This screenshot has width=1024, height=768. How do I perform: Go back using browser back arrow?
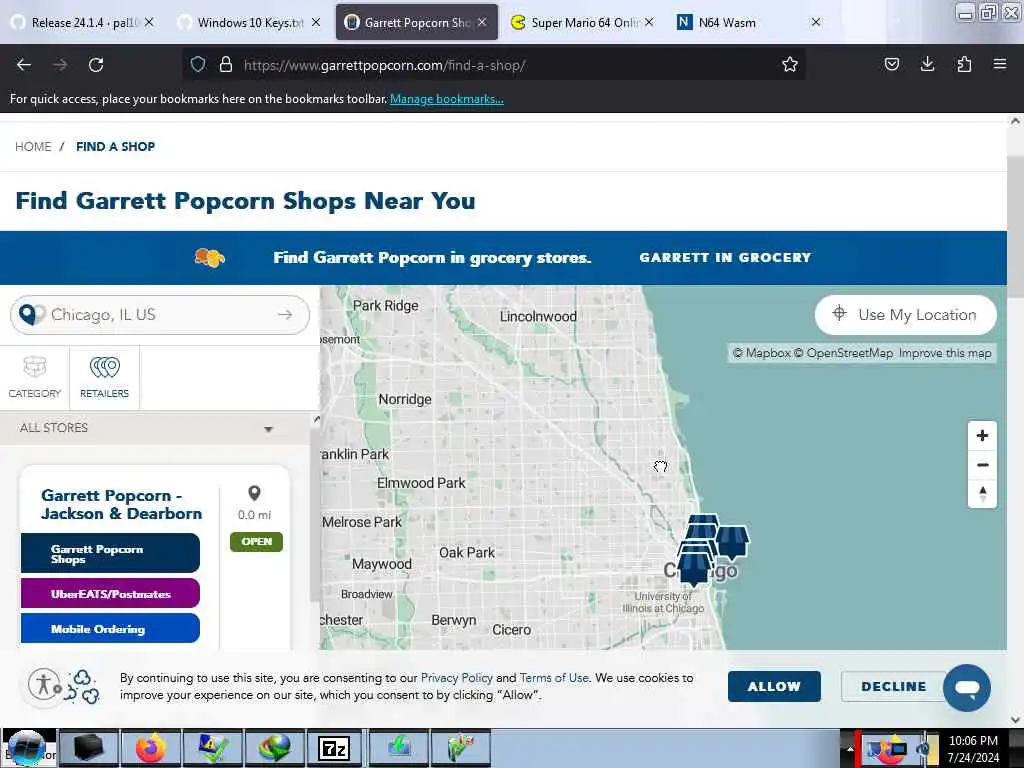(24, 65)
